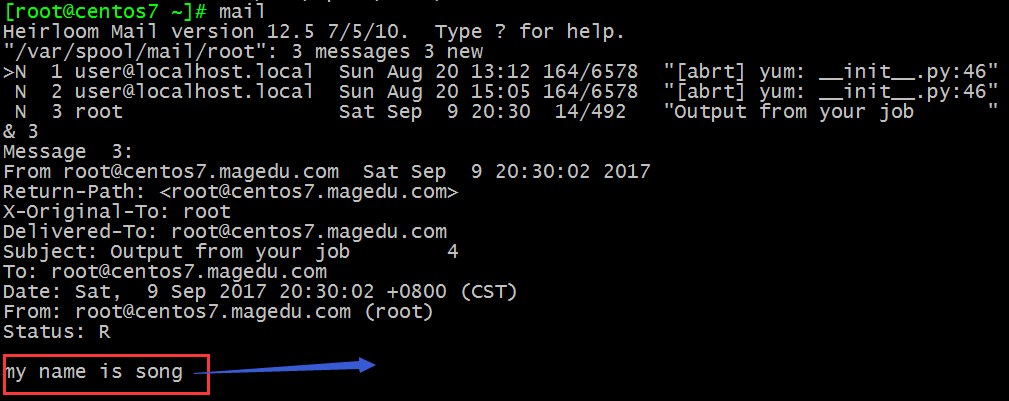Image resolution: width=1009 pixels, height=401 pixels.
Task: Click the Return-Path address root@centos7.magedu.com
Action: click(309, 192)
